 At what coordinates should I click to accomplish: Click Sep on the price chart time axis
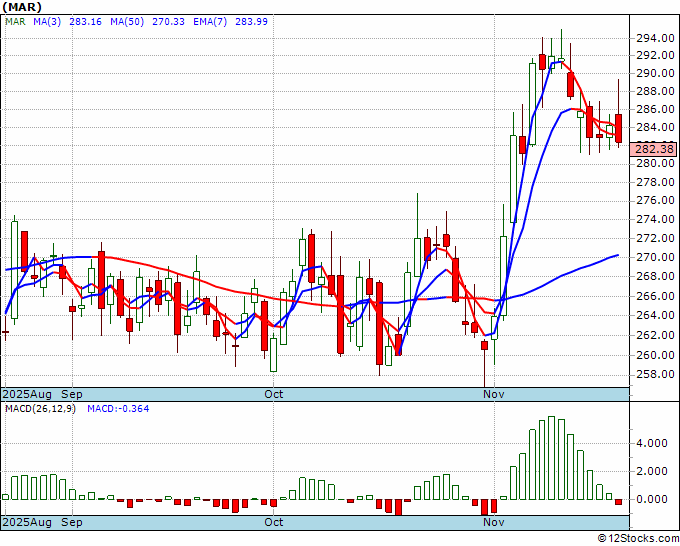click(x=72, y=394)
